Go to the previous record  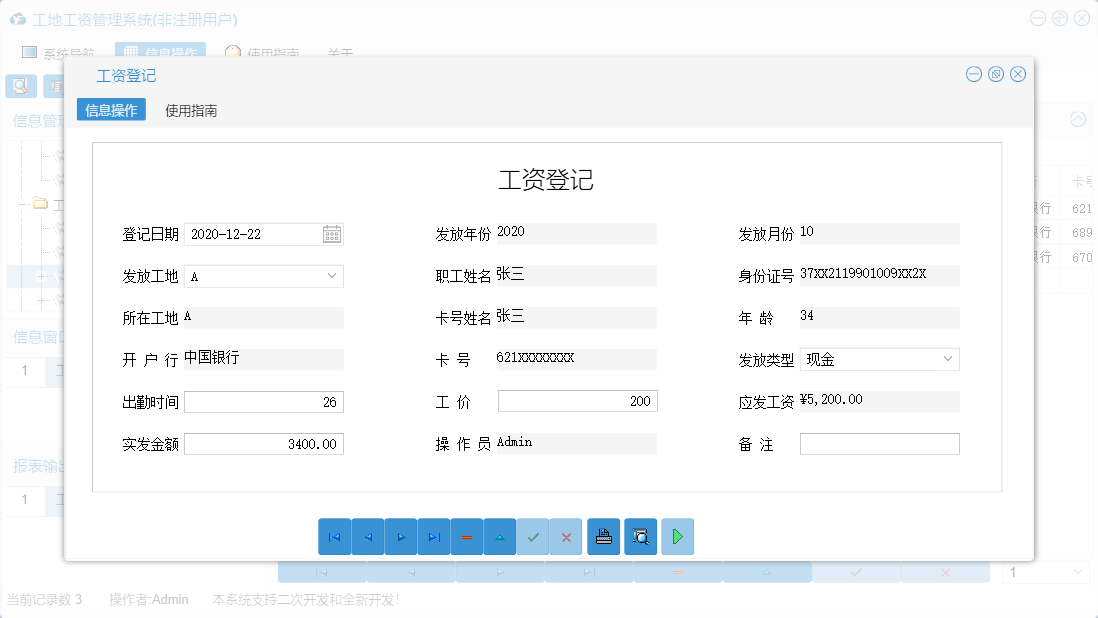pos(368,537)
